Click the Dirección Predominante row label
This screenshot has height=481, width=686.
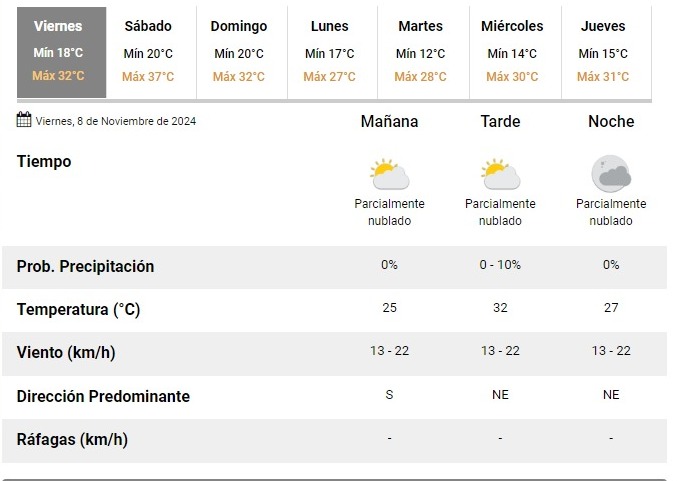103,396
